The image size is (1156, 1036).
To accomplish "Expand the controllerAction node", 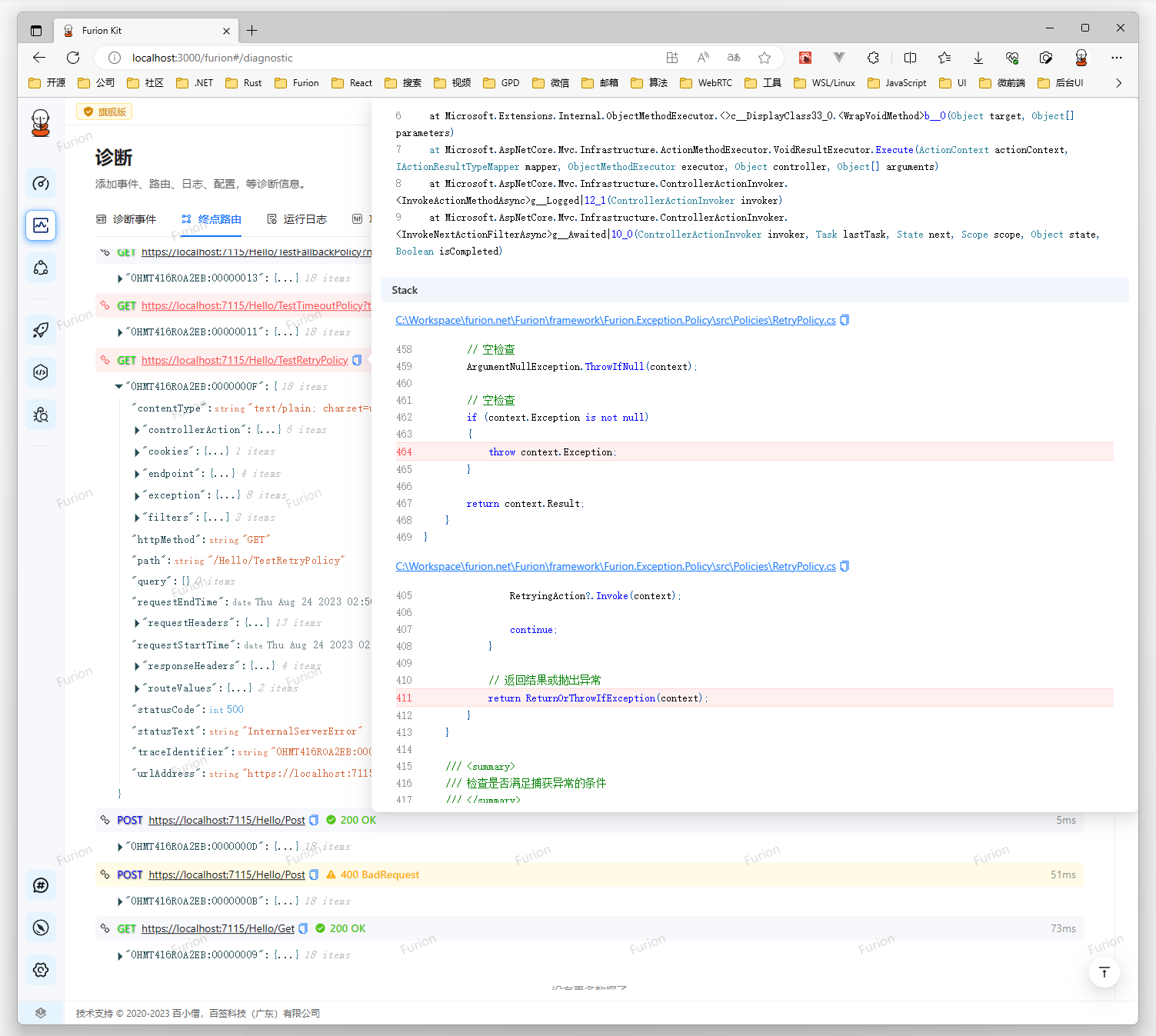I will pos(137,431).
